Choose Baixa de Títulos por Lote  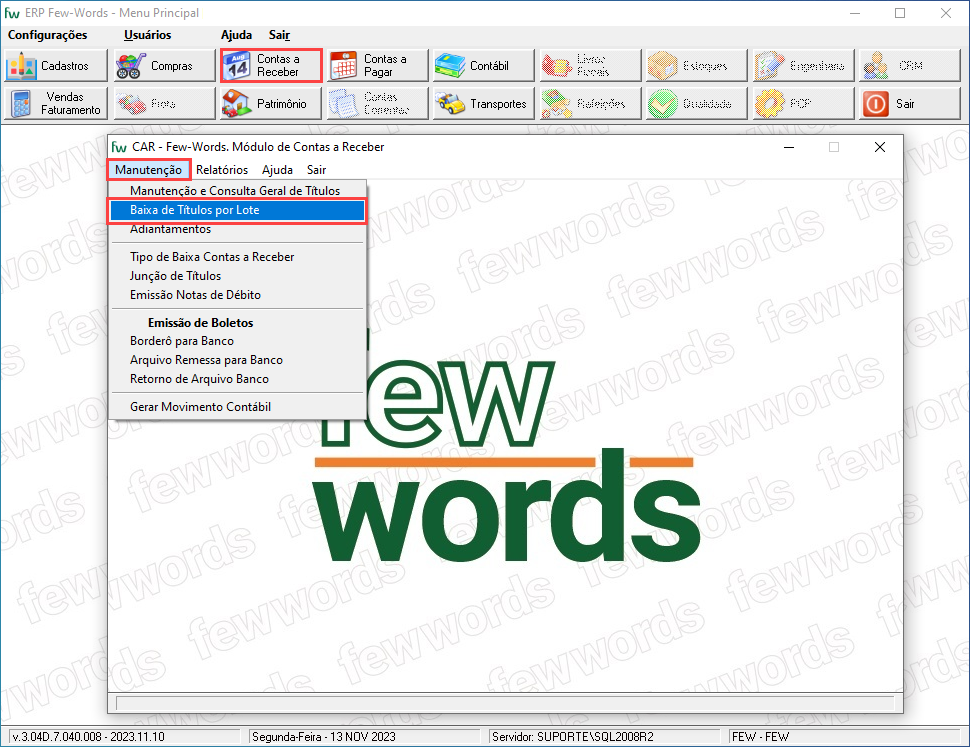237,210
